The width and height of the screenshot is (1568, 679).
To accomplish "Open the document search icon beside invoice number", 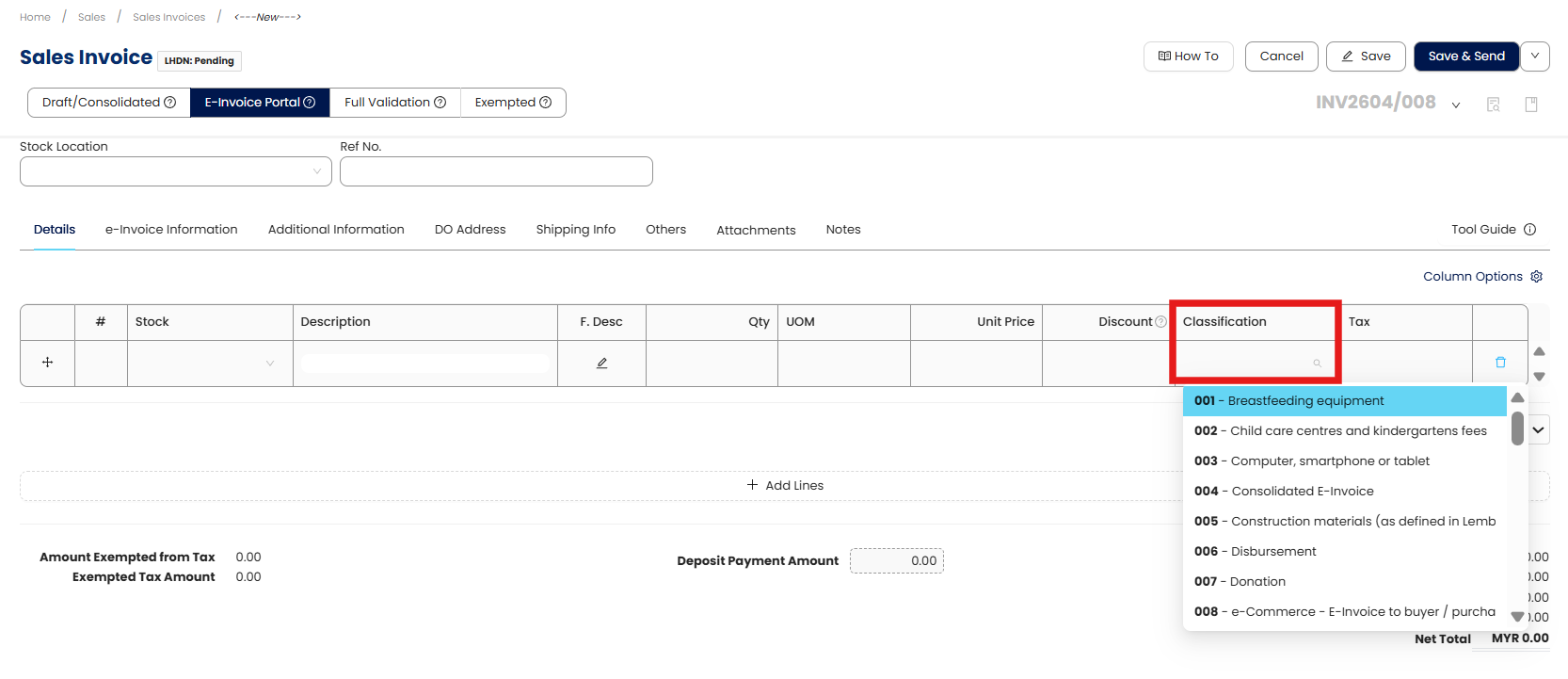I will pos(1493,105).
